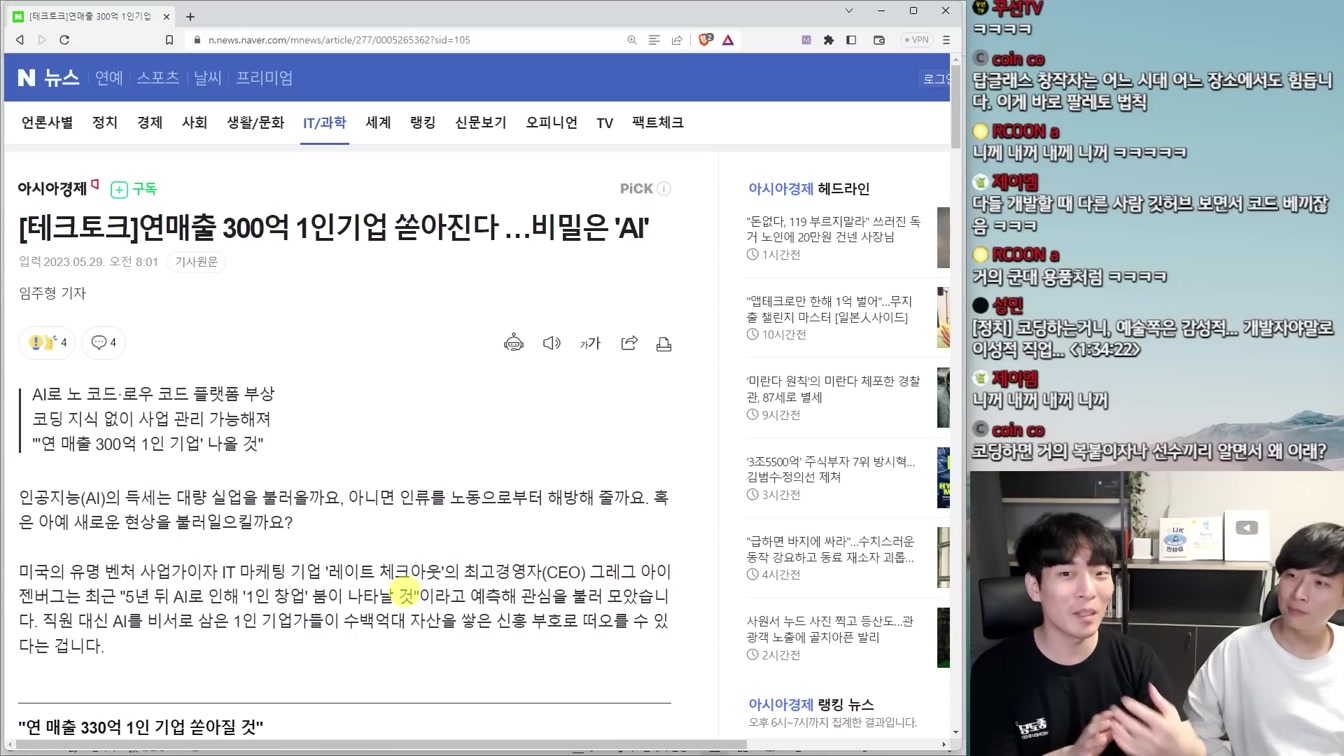The width and height of the screenshot is (1344, 756).
Task: Open the 기사원문 original article link
Action: pos(196,262)
